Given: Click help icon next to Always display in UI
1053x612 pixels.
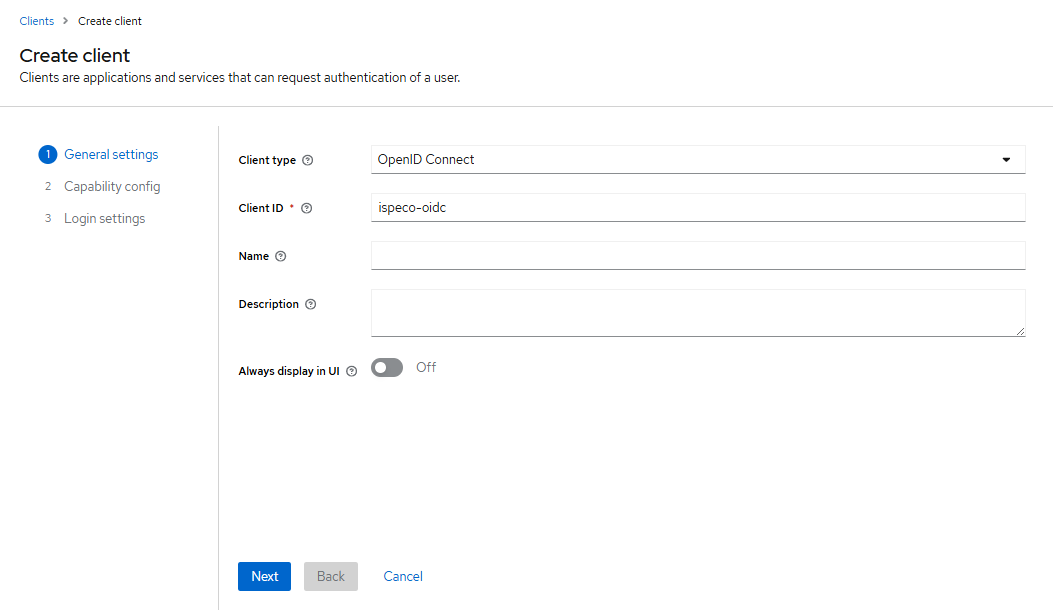Looking at the screenshot, I should tap(352, 370).
